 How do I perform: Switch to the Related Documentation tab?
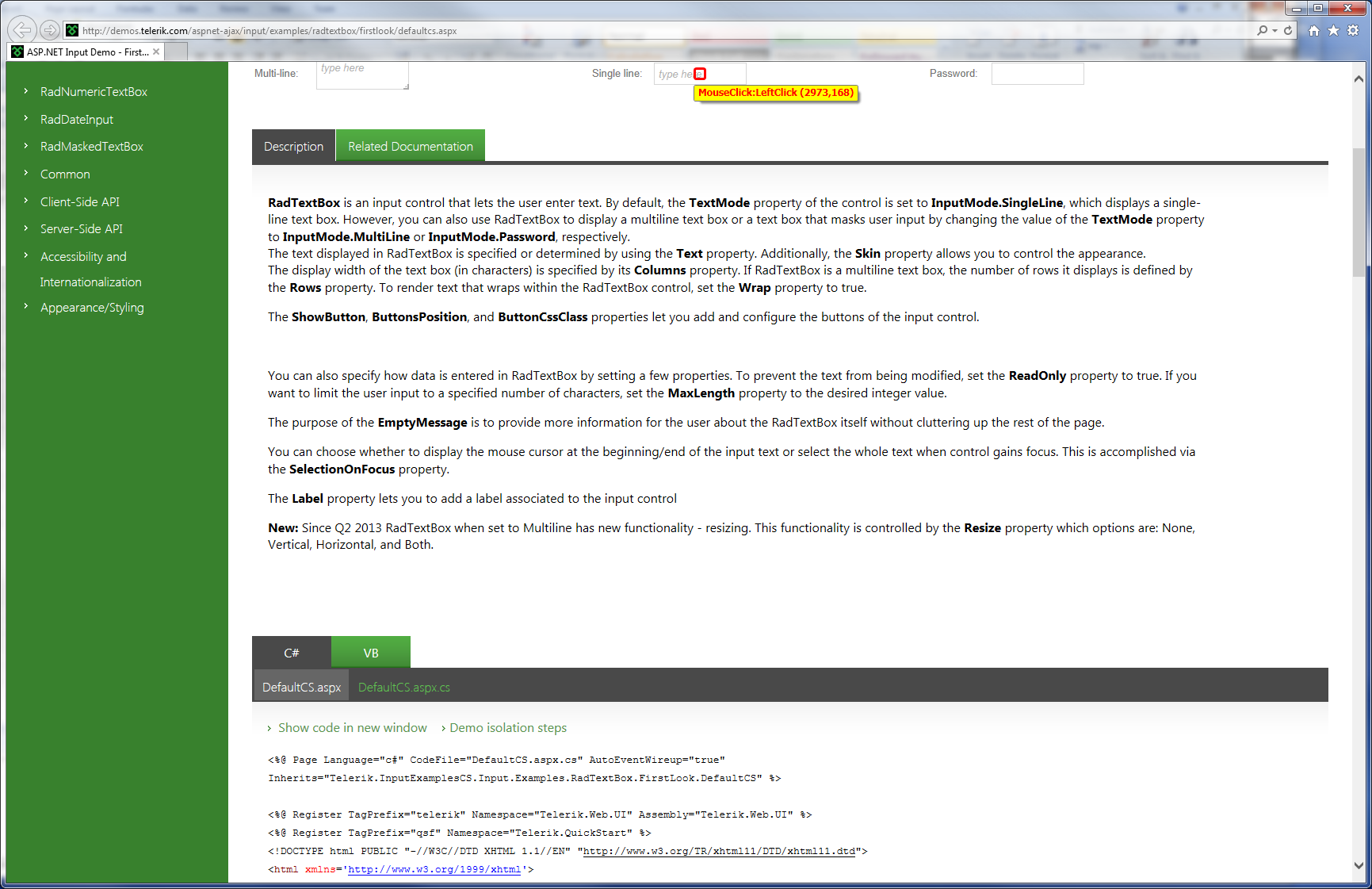pos(410,147)
